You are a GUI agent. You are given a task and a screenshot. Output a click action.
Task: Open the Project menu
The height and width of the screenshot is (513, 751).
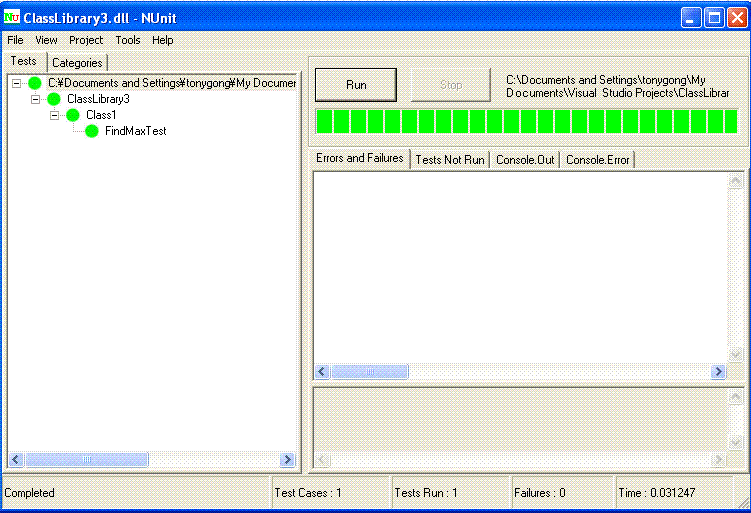[x=86, y=40]
